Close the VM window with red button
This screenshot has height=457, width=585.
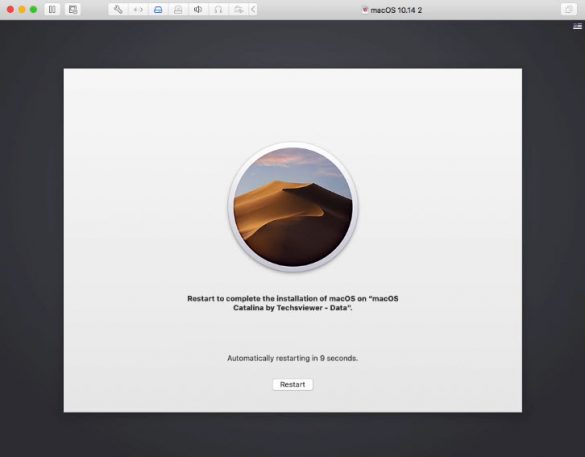point(10,10)
